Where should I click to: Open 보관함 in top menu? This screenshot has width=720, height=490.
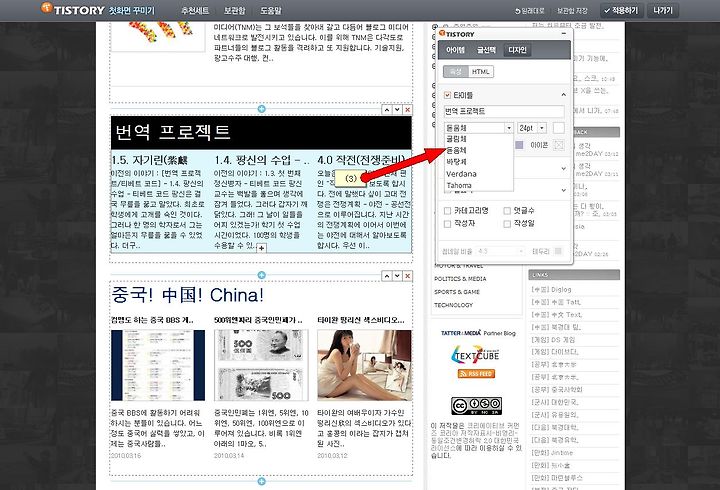pyautogui.click(x=235, y=10)
